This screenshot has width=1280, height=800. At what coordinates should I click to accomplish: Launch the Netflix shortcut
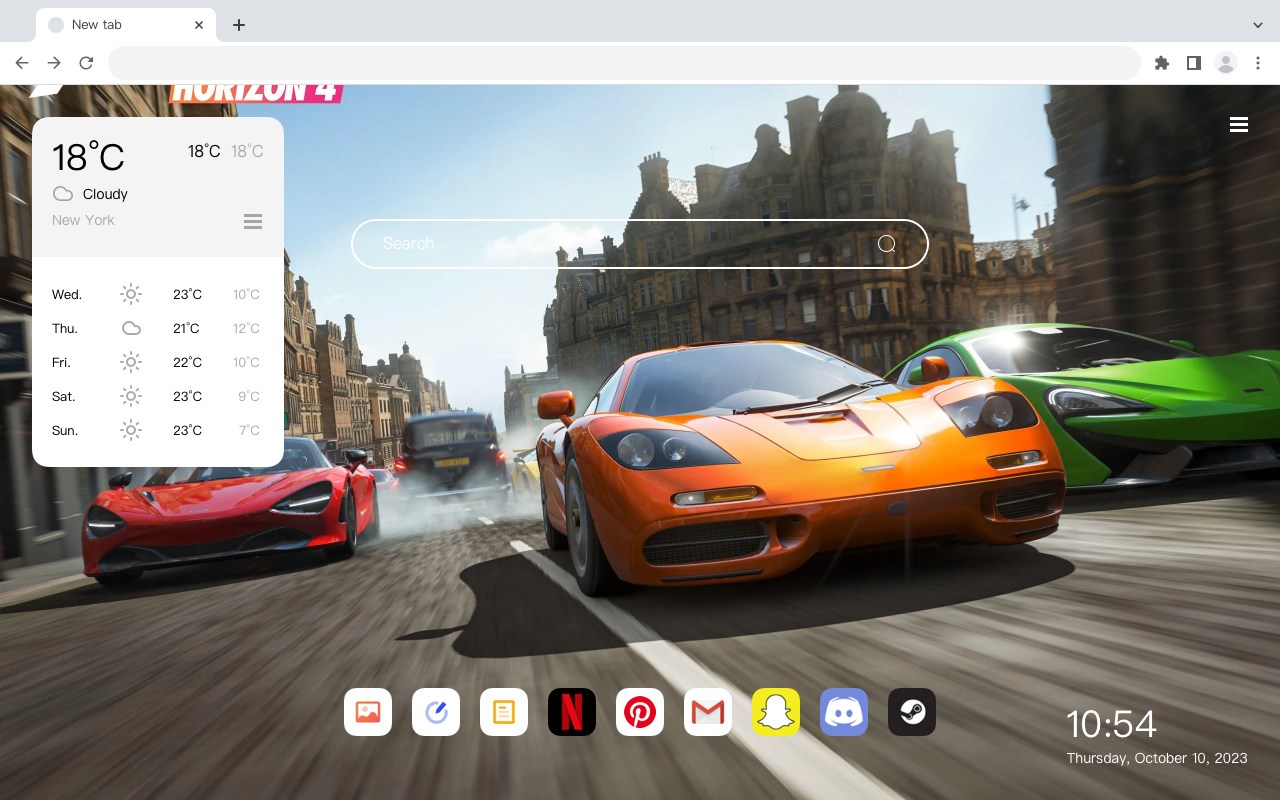click(572, 712)
